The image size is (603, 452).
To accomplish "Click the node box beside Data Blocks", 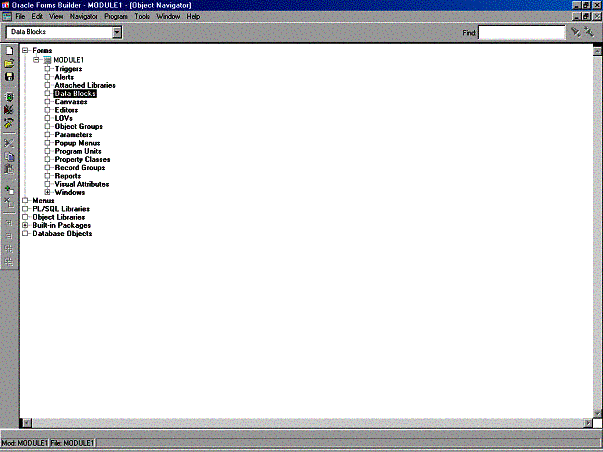I will click(x=47, y=93).
